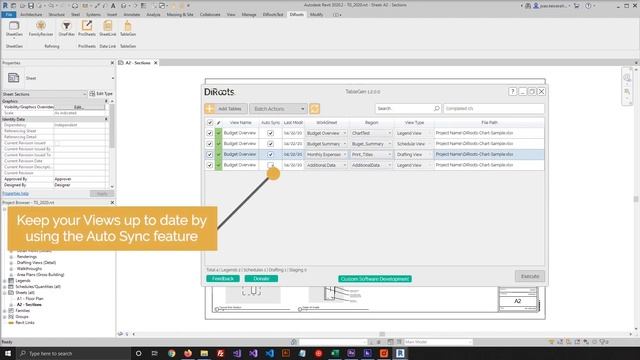
Task: Click the Donate button
Action: pyautogui.click(x=261, y=278)
